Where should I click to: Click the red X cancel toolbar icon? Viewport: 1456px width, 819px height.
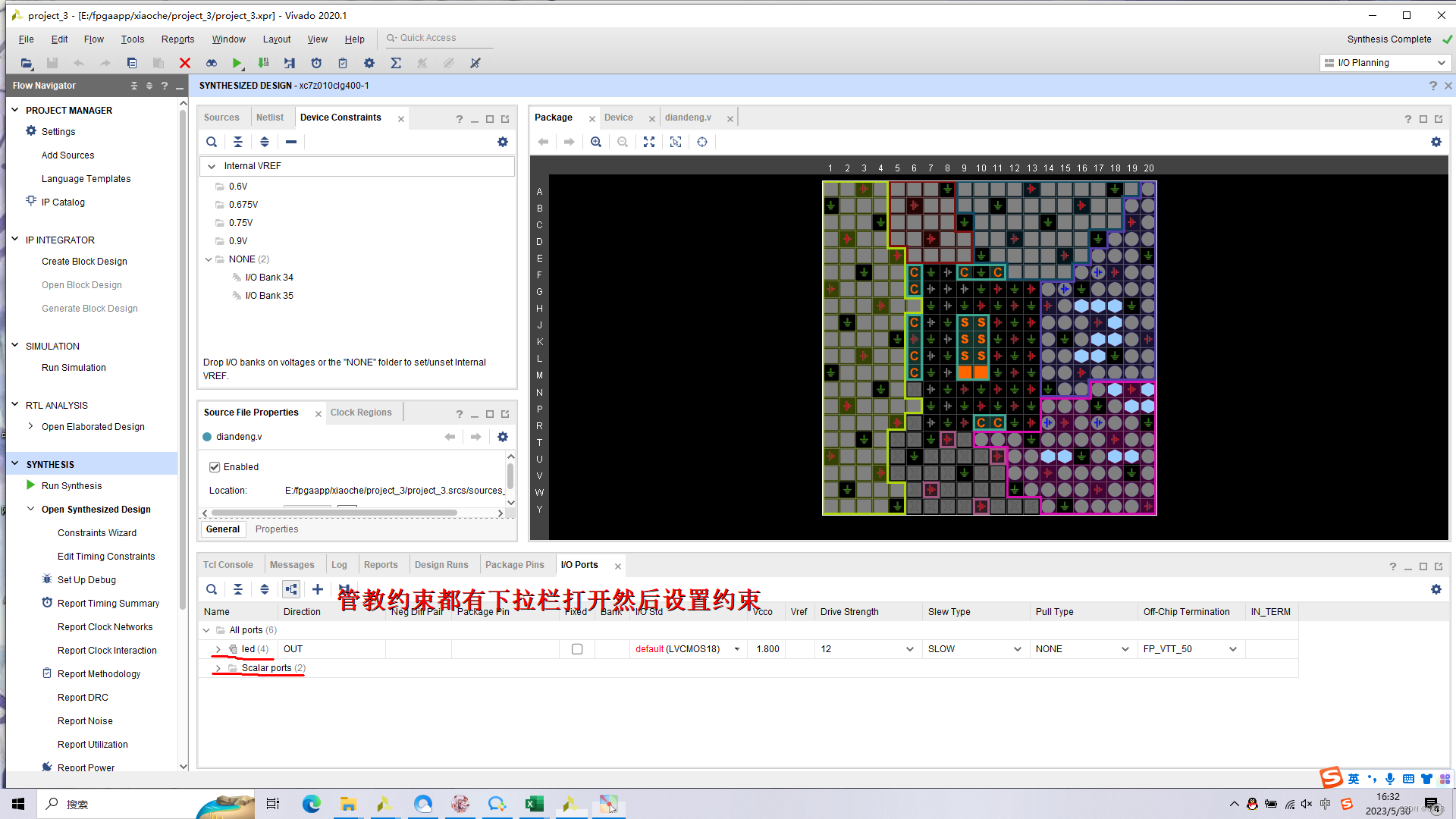click(184, 63)
